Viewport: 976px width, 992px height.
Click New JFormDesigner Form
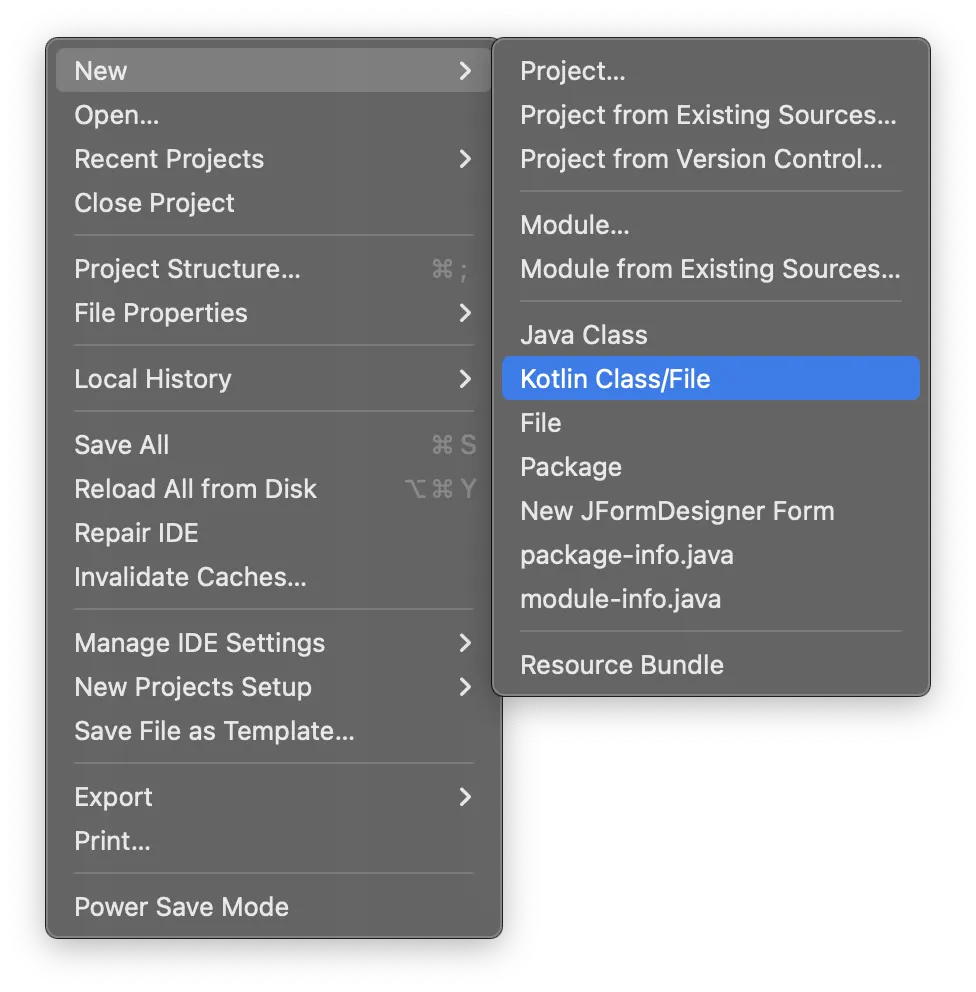click(677, 511)
